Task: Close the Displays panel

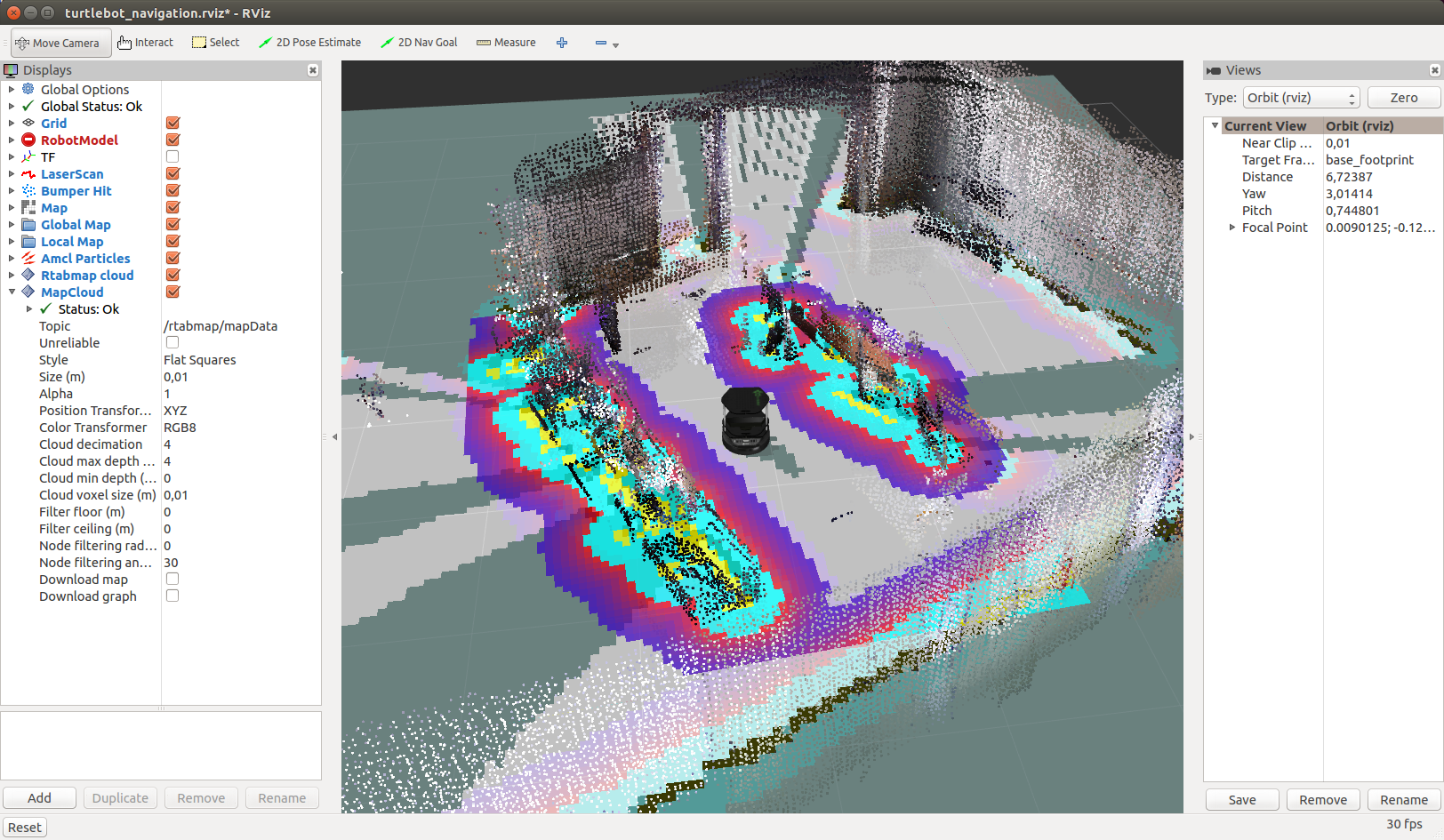Action: click(313, 70)
